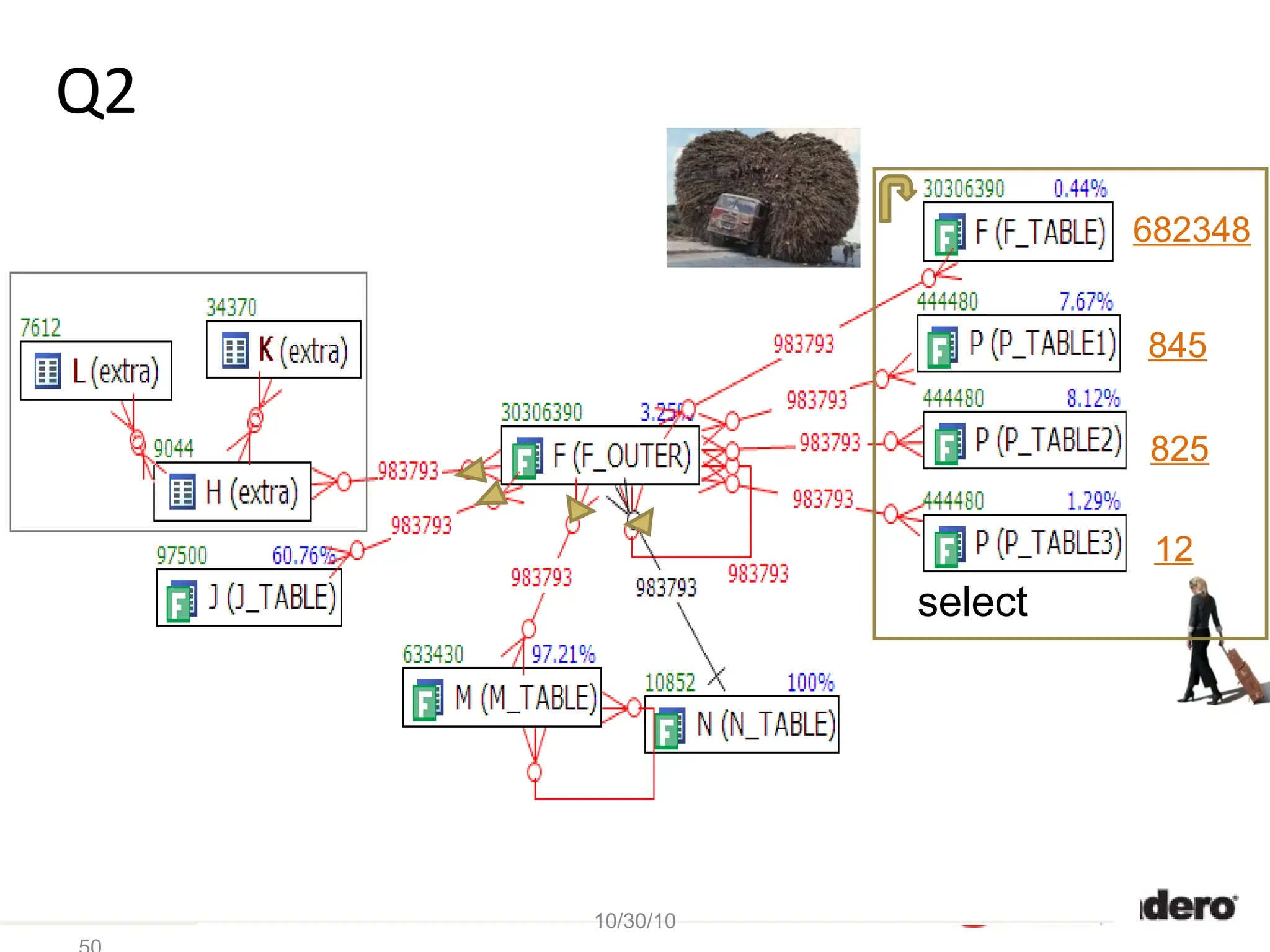The height and width of the screenshot is (952, 1270).
Task: Click the H (extra) grid table icon
Action: [x=182, y=492]
